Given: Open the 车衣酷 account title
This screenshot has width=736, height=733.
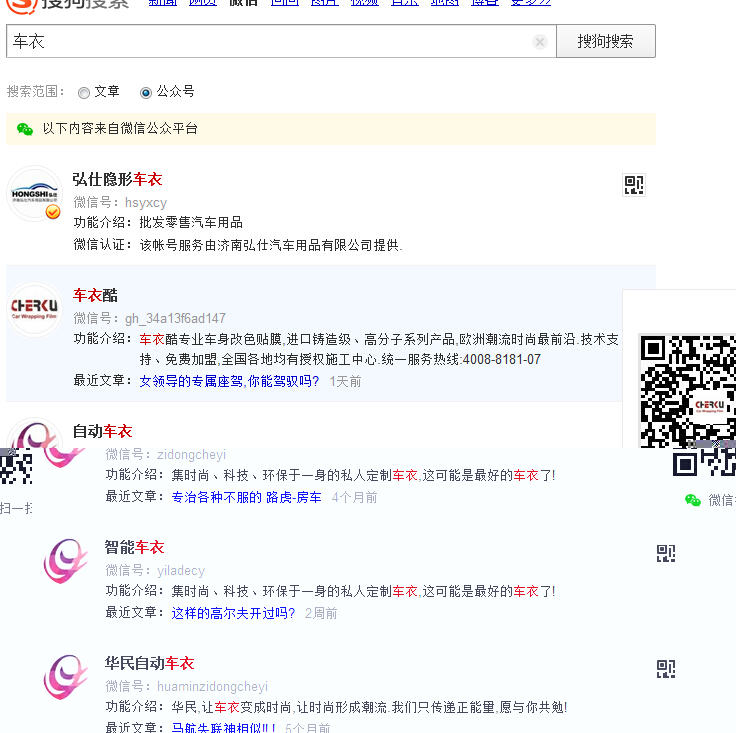Looking at the screenshot, I should tap(95, 295).
